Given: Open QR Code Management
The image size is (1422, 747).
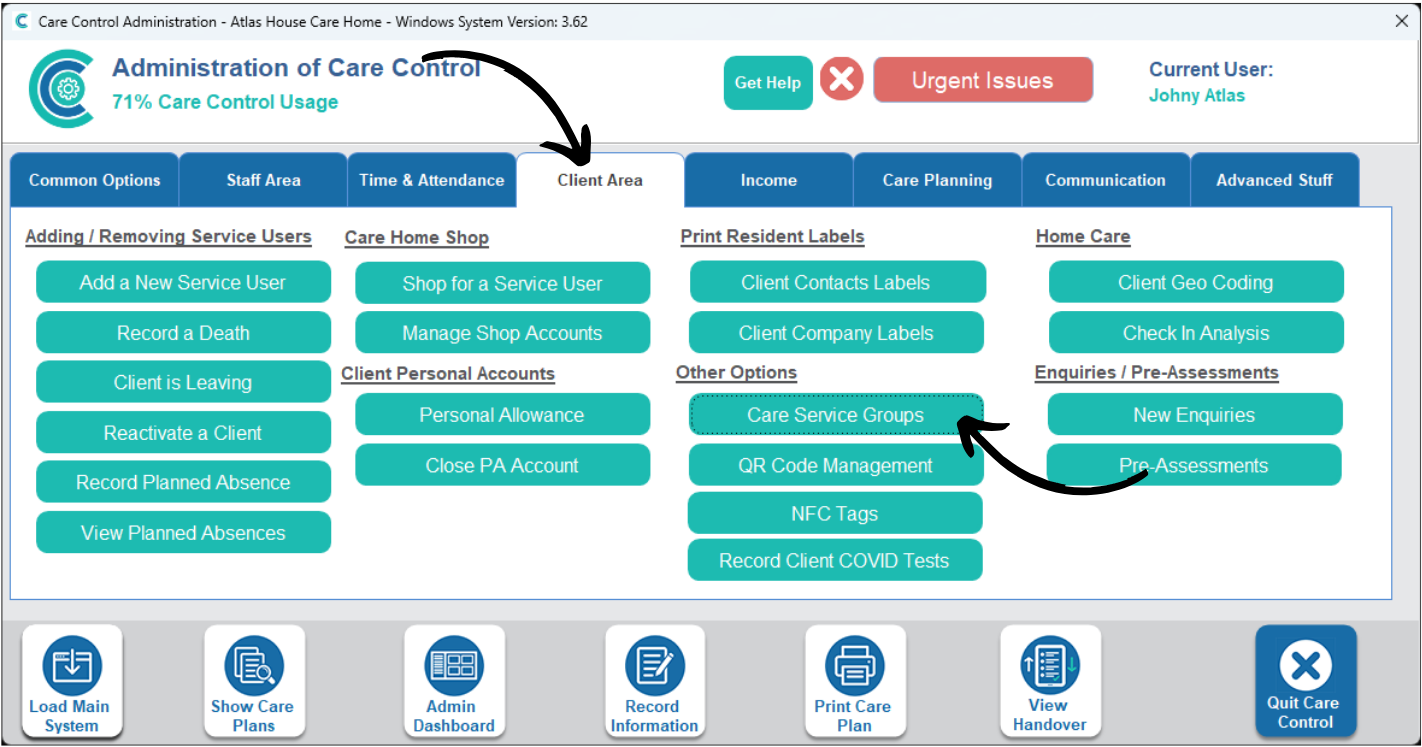Looking at the screenshot, I should 836,465.
